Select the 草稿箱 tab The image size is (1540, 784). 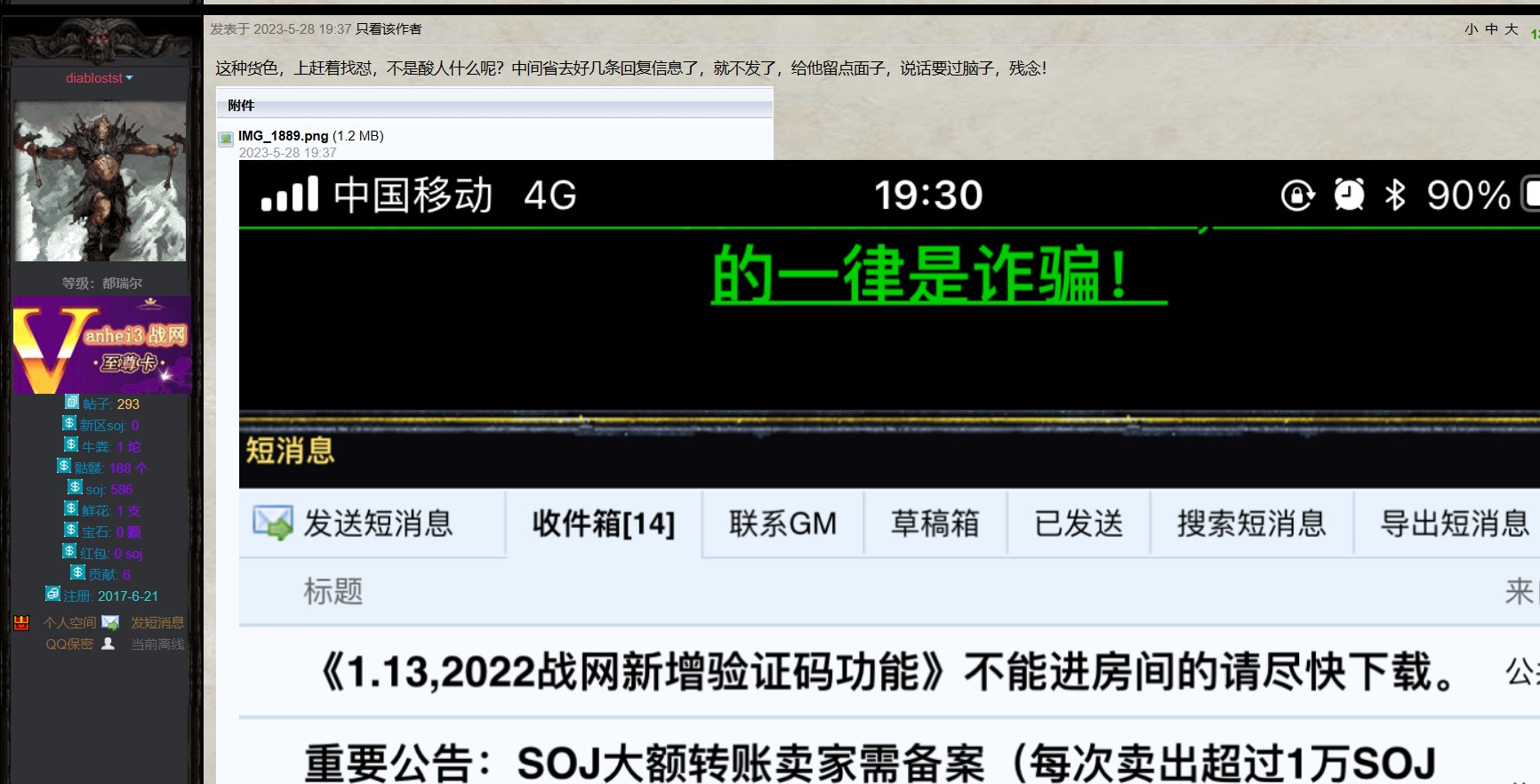(x=934, y=524)
